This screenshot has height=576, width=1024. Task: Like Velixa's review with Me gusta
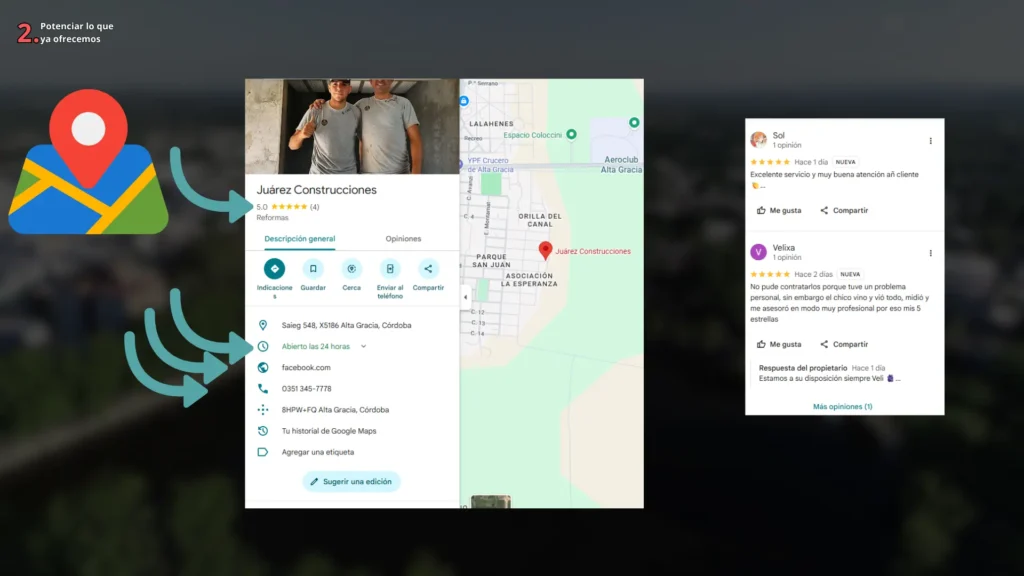pyautogui.click(x=778, y=344)
